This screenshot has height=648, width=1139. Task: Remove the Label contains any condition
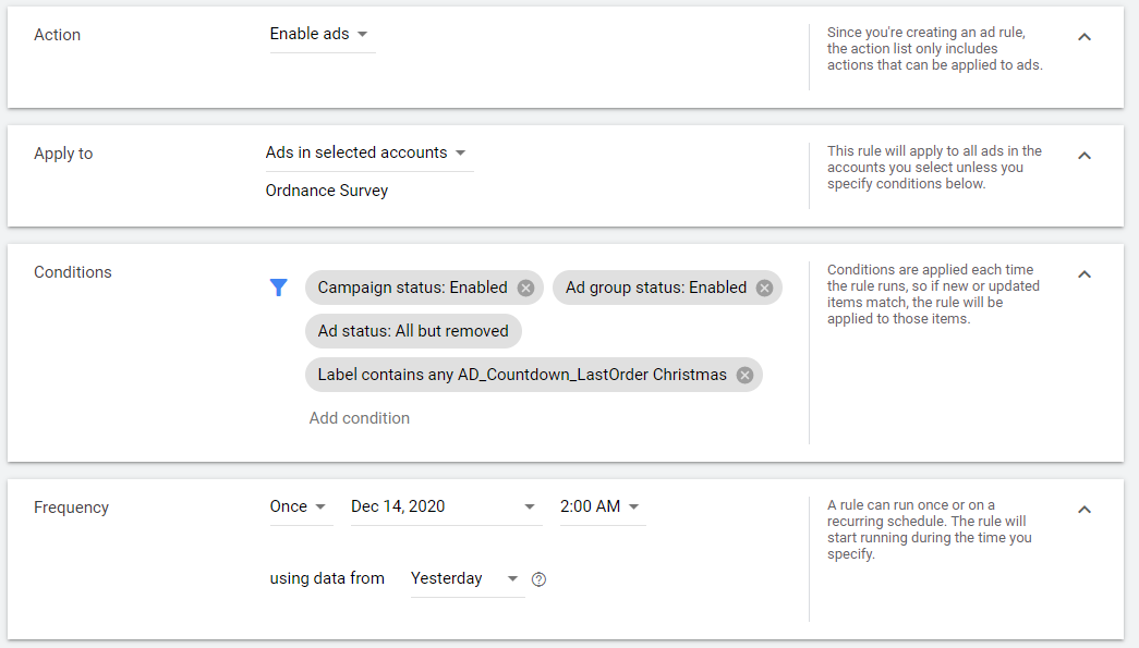tap(745, 375)
